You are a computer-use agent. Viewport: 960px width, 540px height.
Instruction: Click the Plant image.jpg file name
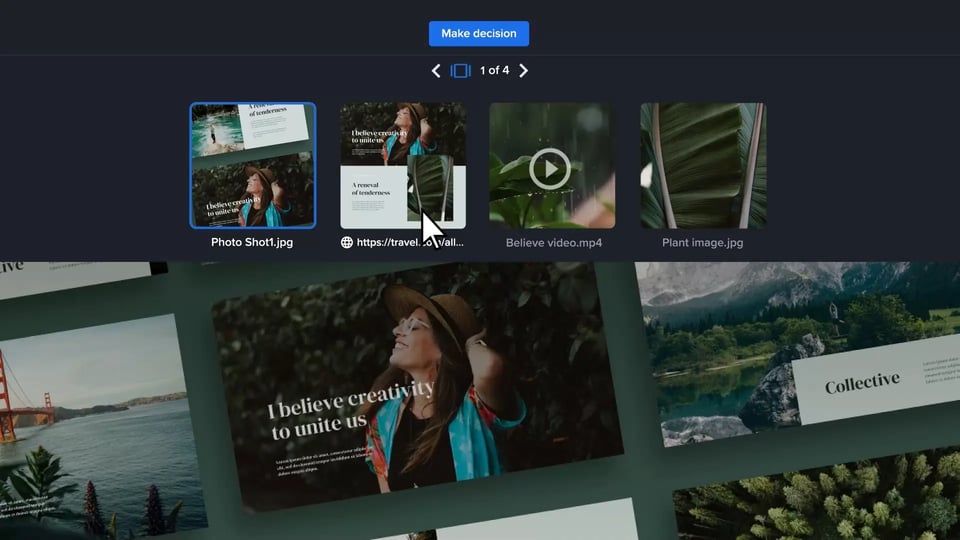click(703, 242)
